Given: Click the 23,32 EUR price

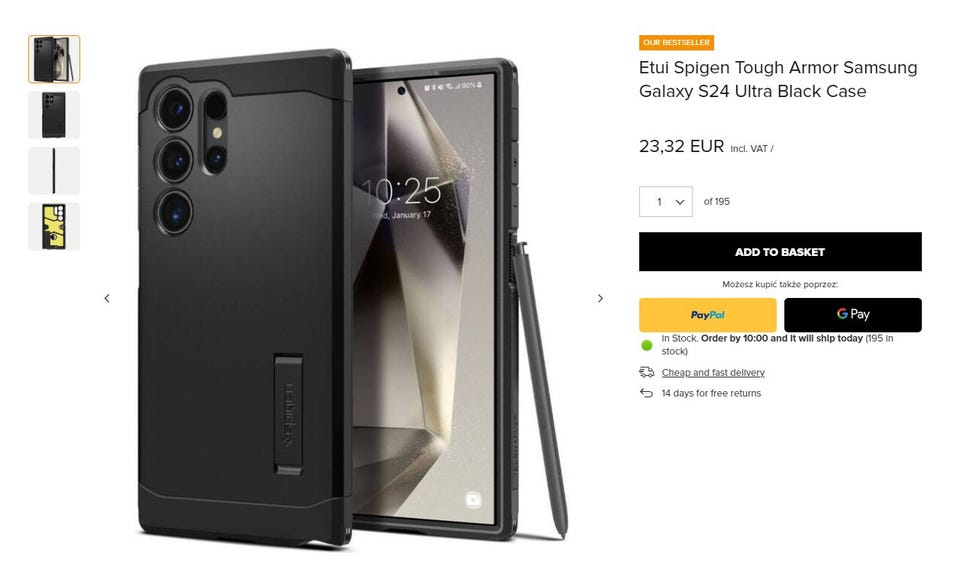Looking at the screenshot, I should tap(681, 146).
